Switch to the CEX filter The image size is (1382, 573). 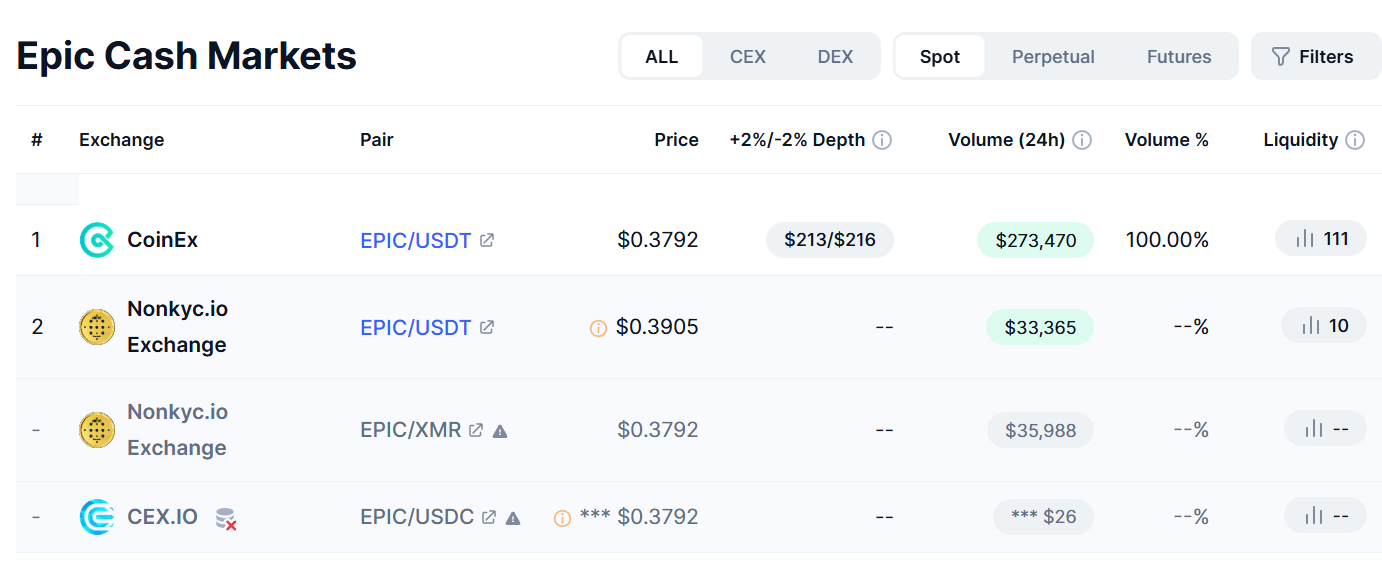748,57
